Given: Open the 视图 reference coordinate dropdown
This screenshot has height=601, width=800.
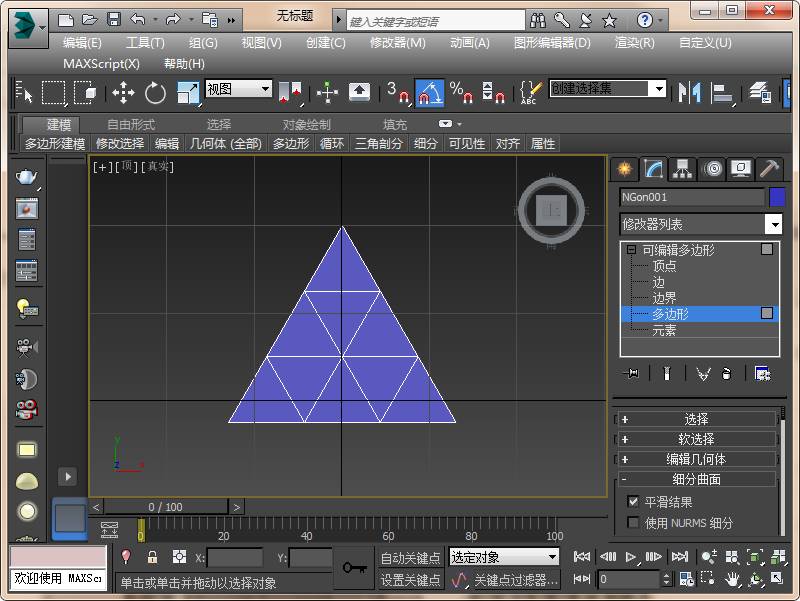Looking at the screenshot, I should (x=239, y=89).
